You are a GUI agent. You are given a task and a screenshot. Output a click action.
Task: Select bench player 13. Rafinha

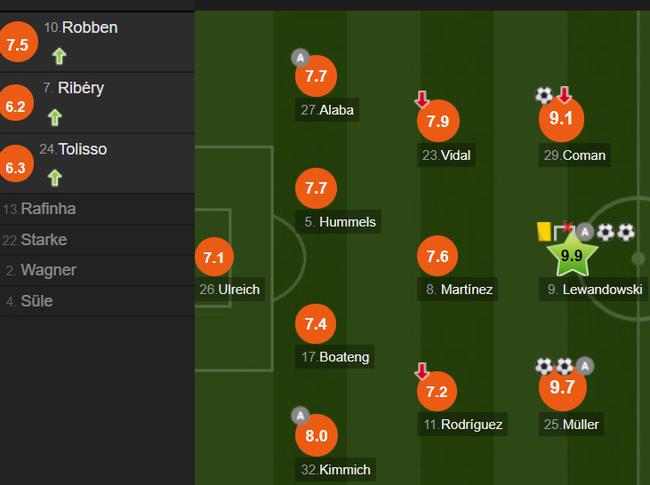[x=97, y=209]
